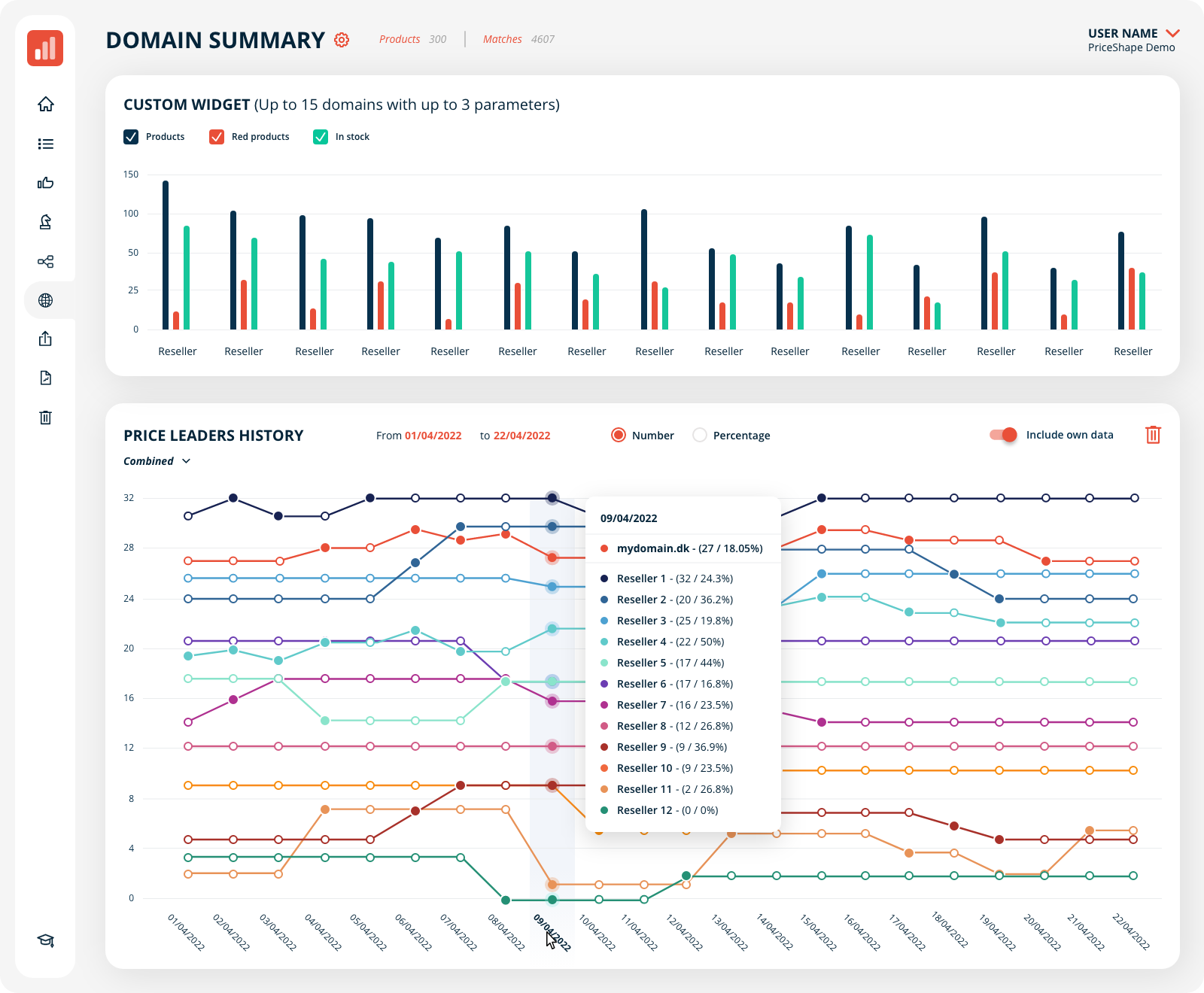Open Domain Summary settings gear

pyautogui.click(x=342, y=40)
